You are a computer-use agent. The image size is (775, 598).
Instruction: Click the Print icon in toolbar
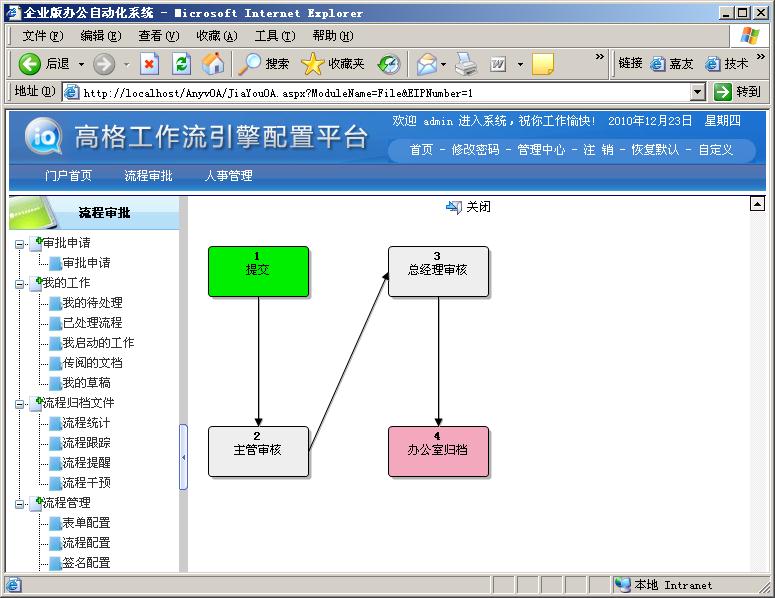(466, 64)
